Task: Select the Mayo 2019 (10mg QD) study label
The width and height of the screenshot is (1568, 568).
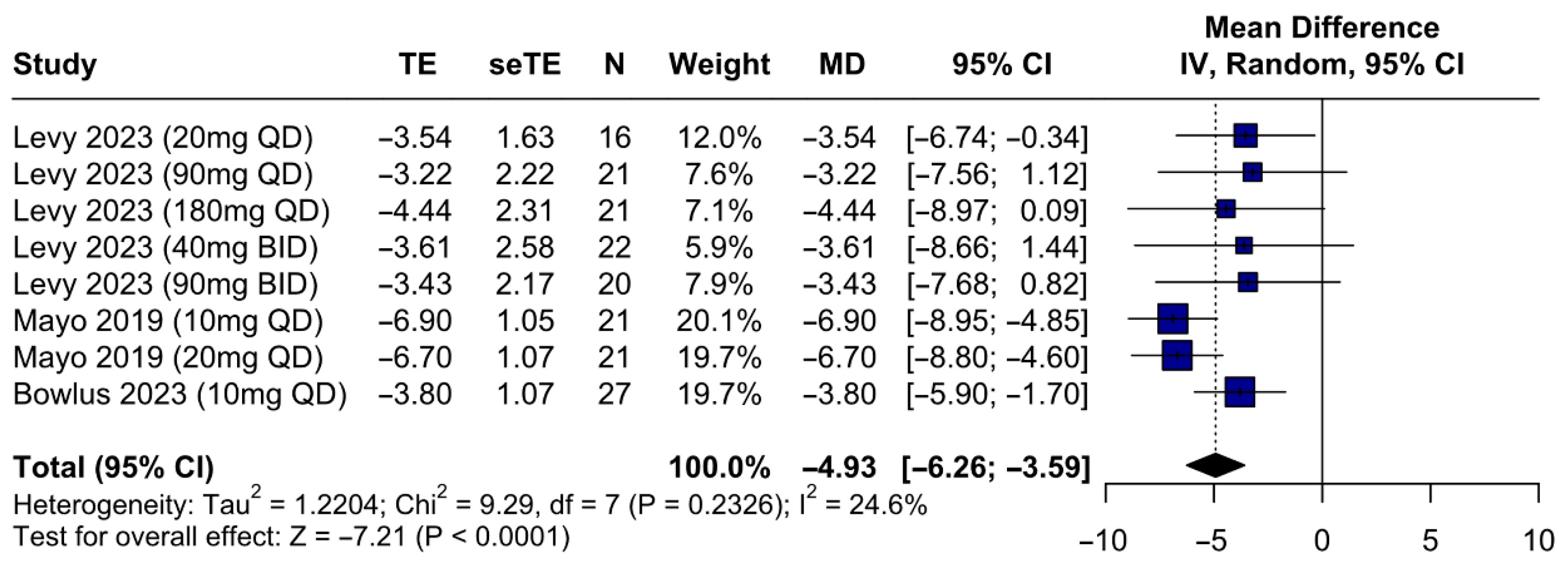Action: point(168,321)
